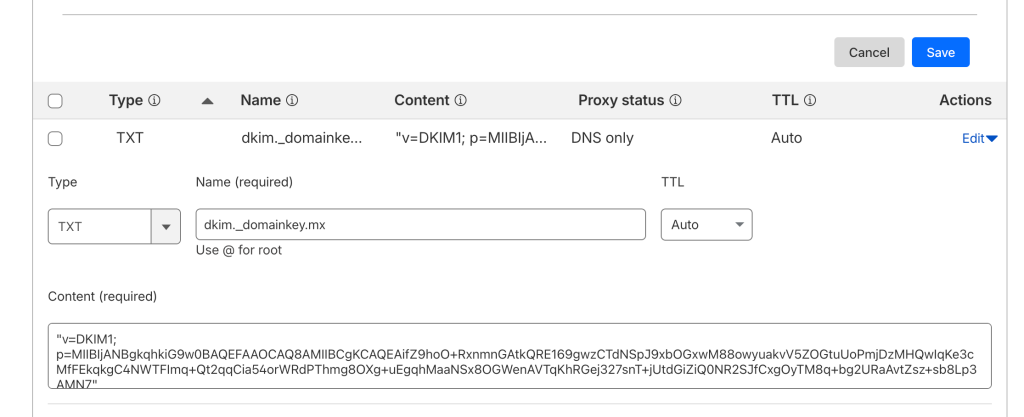Click the Content column info icon
This screenshot has height=417, width=1024.
461,101
